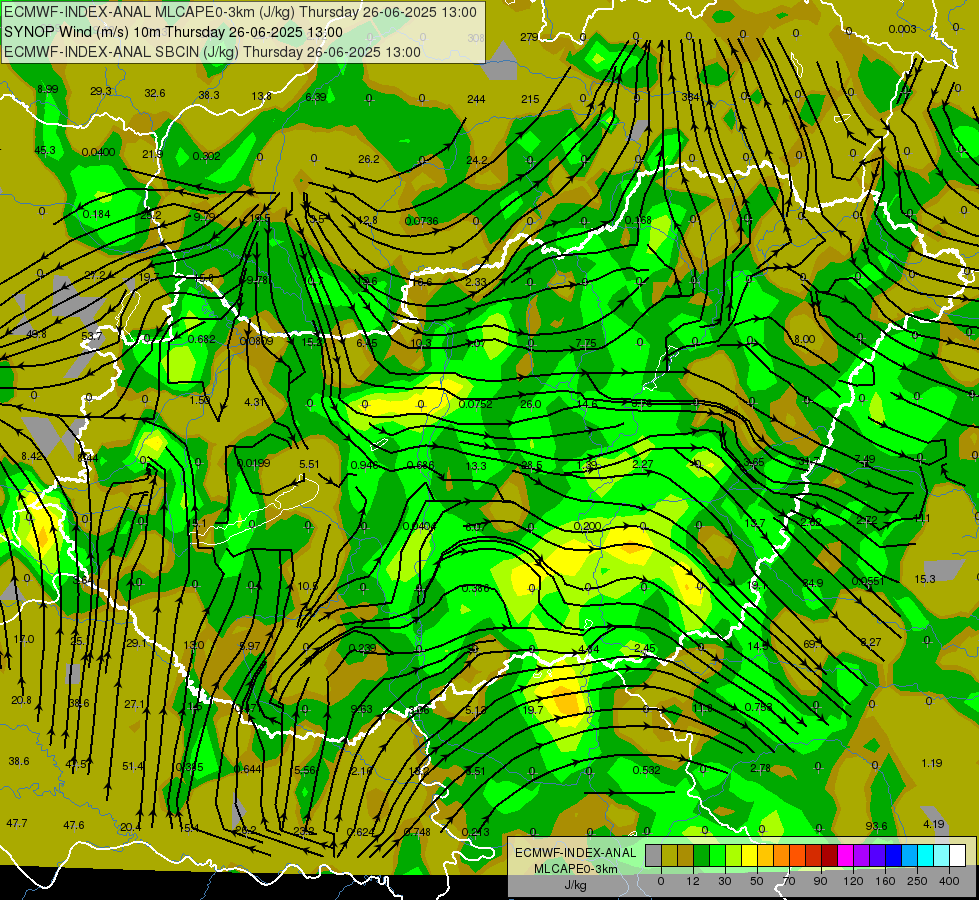
Task: Click the map value '0.532'
Action: tap(646, 770)
